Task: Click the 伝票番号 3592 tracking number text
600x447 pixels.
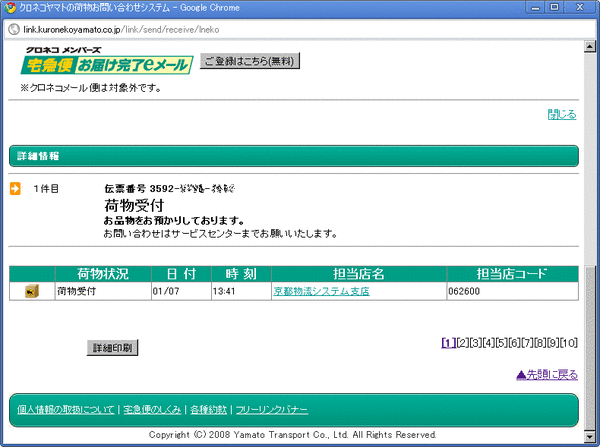Action: click(170, 189)
